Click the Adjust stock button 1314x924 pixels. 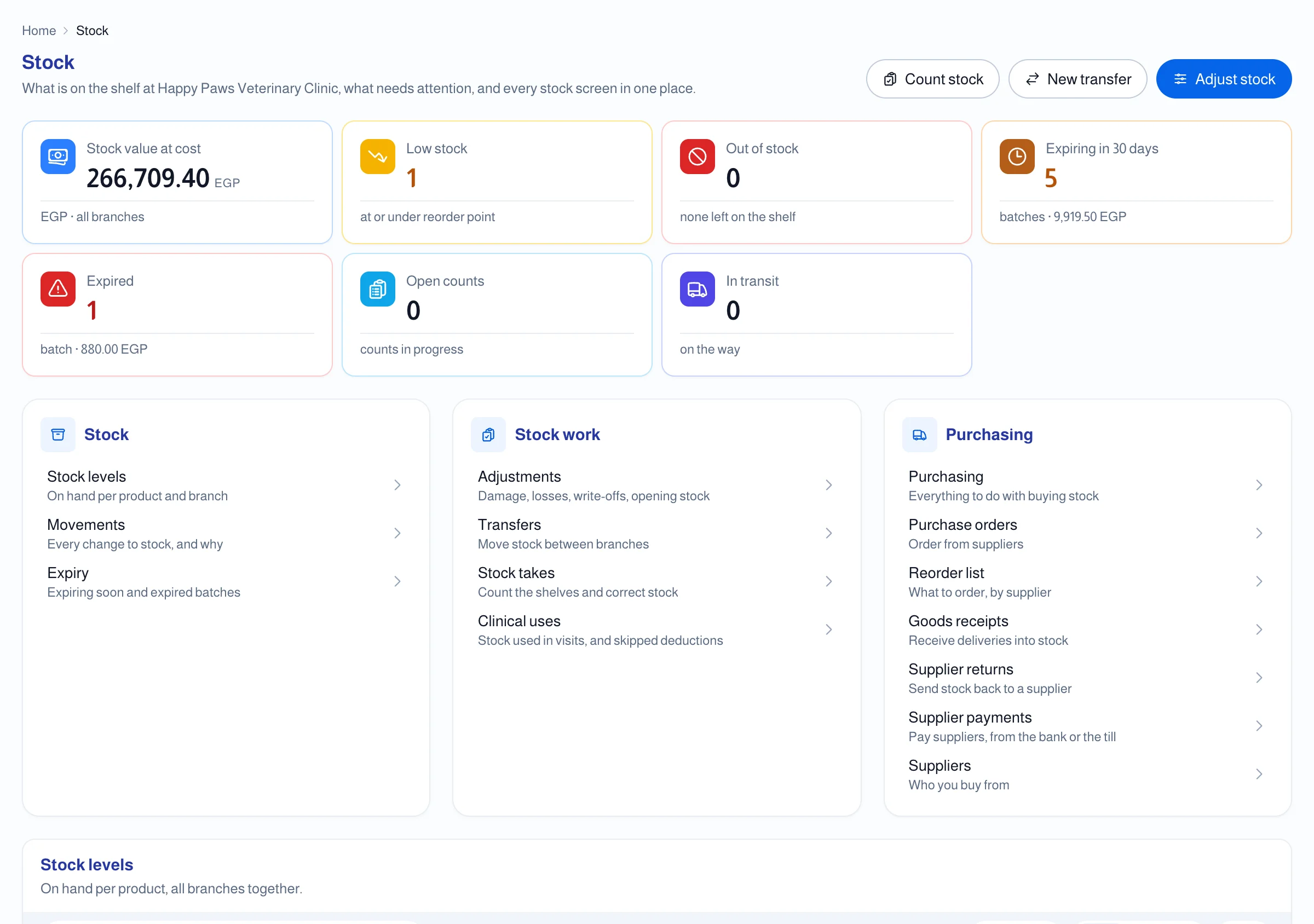(1224, 79)
